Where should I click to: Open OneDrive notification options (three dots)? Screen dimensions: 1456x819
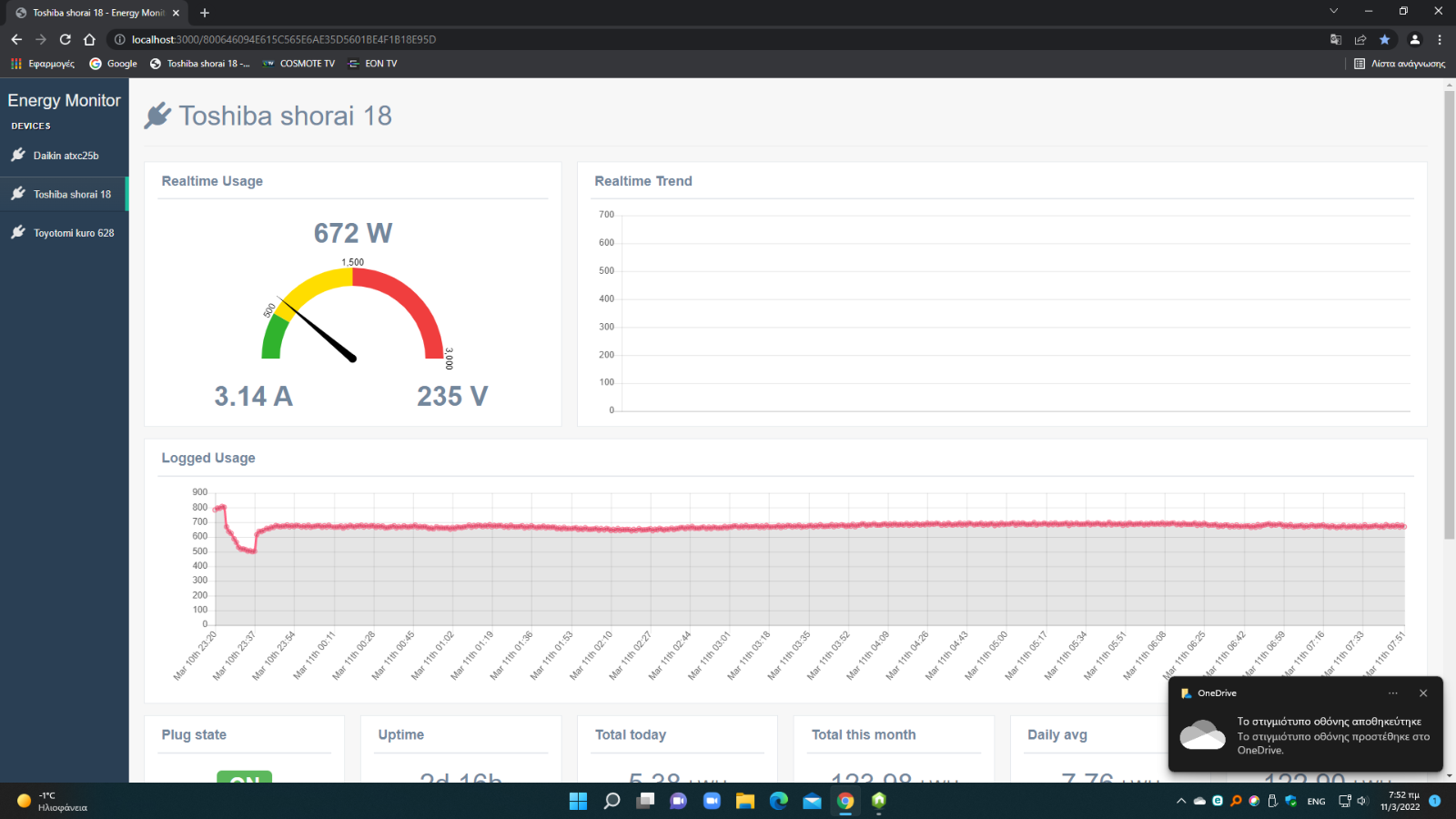(x=1392, y=693)
